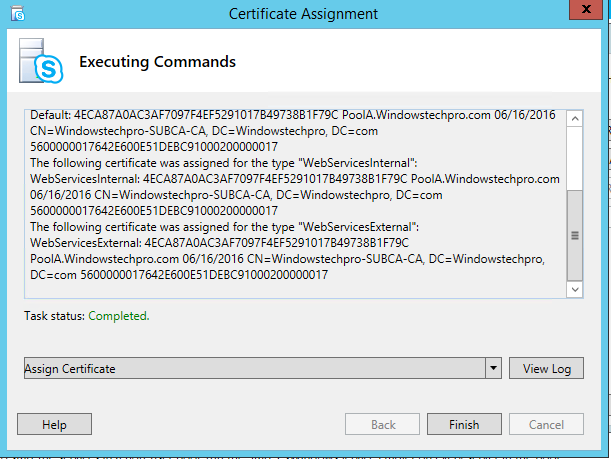Click the Finish button

[464, 424]
